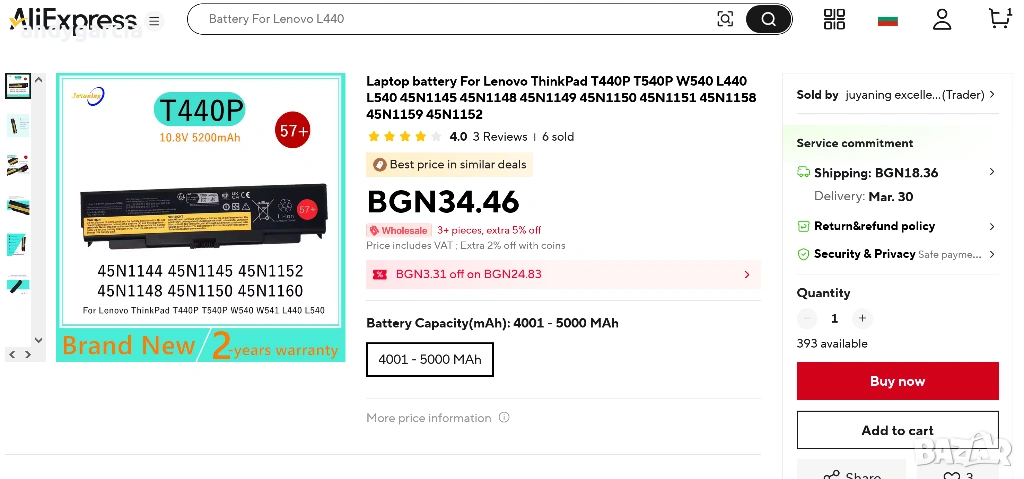Select the 4001 - 5000 MAh capacity option
1024x479 pixels.
point(430,359)
